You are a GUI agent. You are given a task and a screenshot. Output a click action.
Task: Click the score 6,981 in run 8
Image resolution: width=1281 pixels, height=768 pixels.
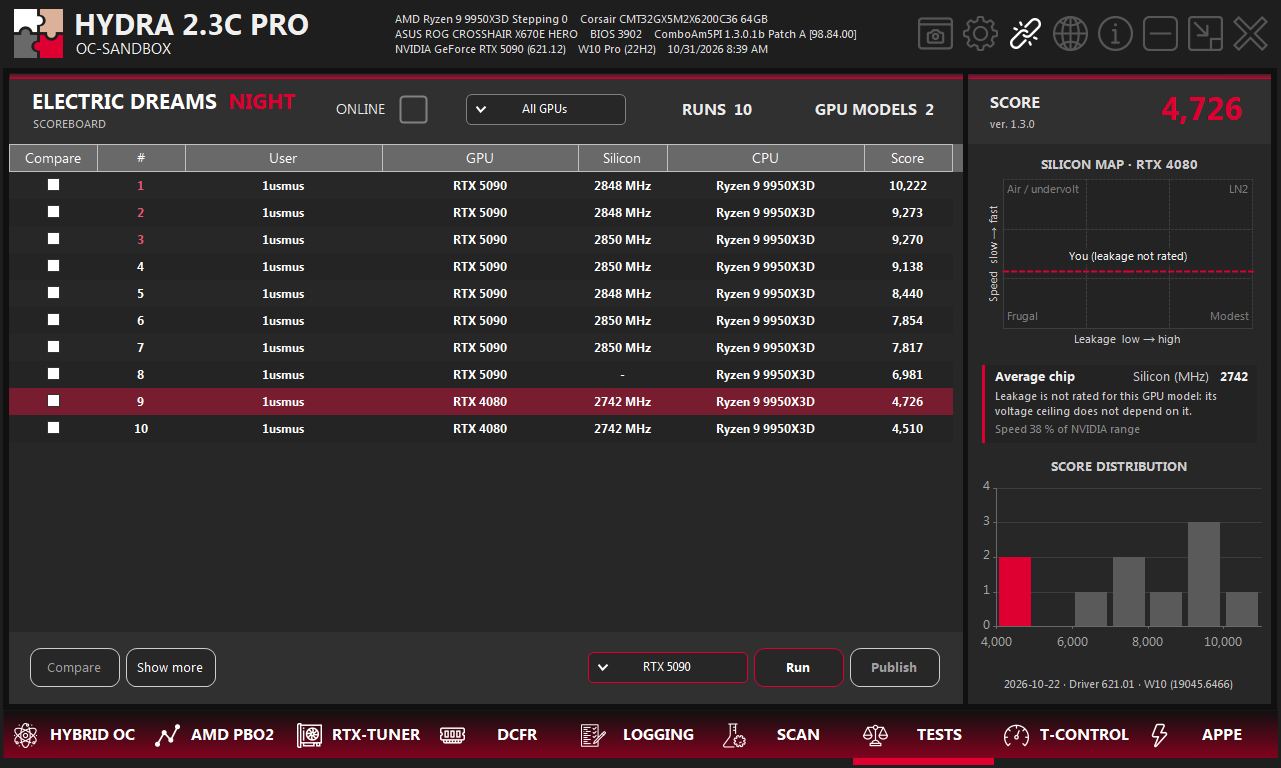click(x=908, y=374)
